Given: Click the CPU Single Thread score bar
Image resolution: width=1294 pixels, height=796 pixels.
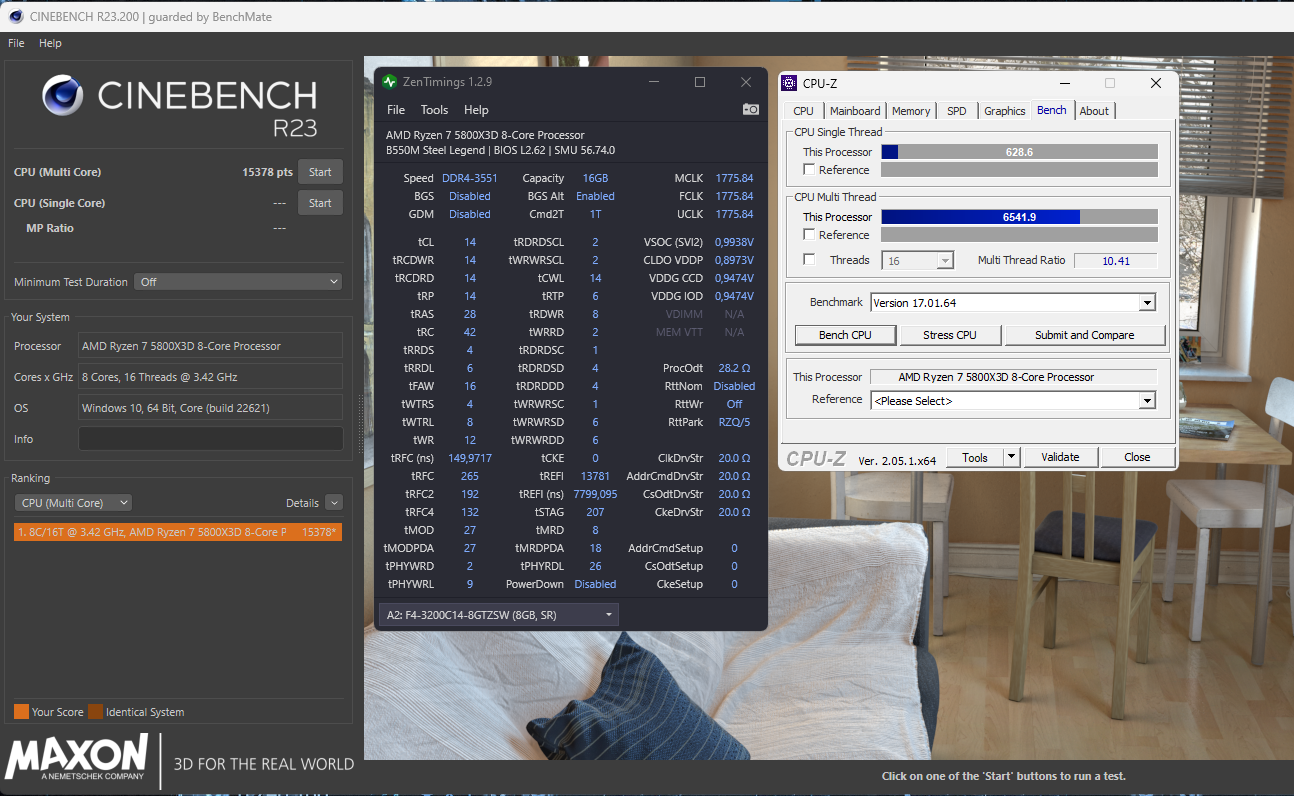Looking at the screenshot, I should coord(1019,152).
